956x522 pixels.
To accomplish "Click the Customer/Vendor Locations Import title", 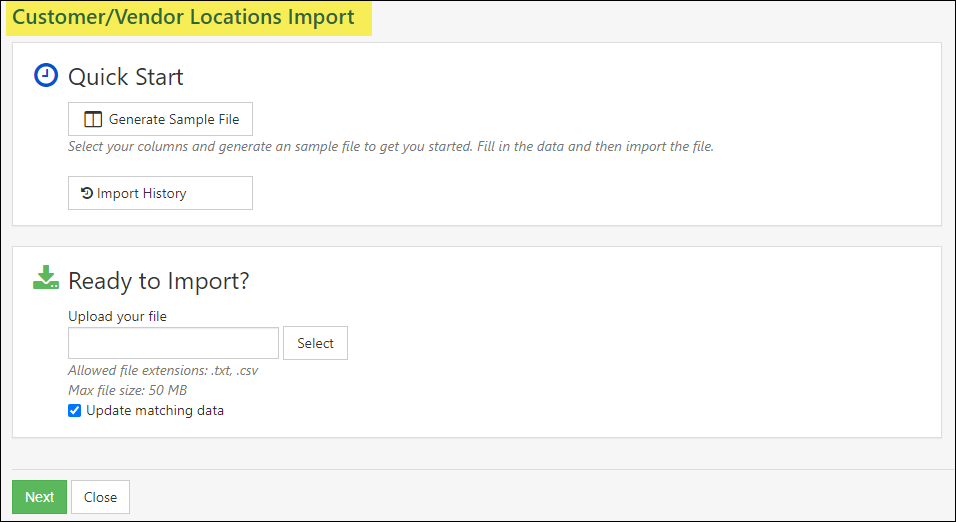I will pyautogui.click(x=184, y=17).
